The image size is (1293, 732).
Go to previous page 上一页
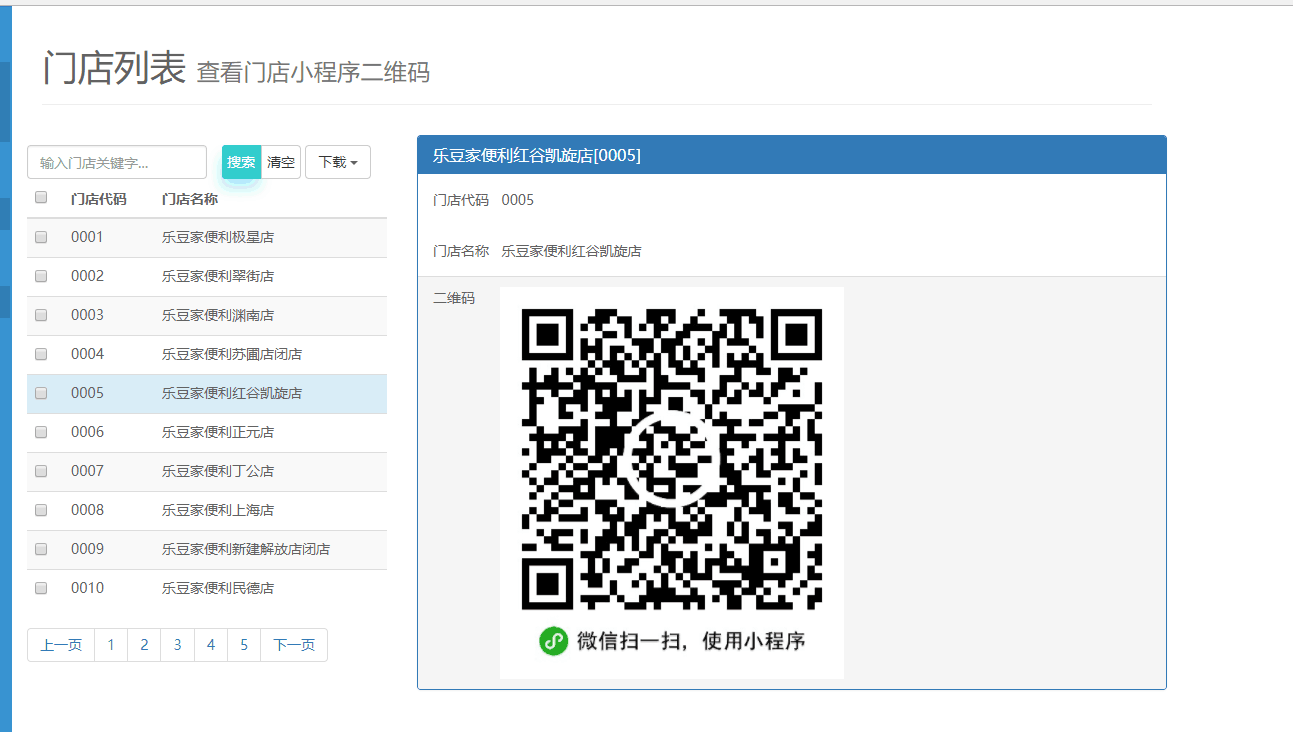coord(61,645)
